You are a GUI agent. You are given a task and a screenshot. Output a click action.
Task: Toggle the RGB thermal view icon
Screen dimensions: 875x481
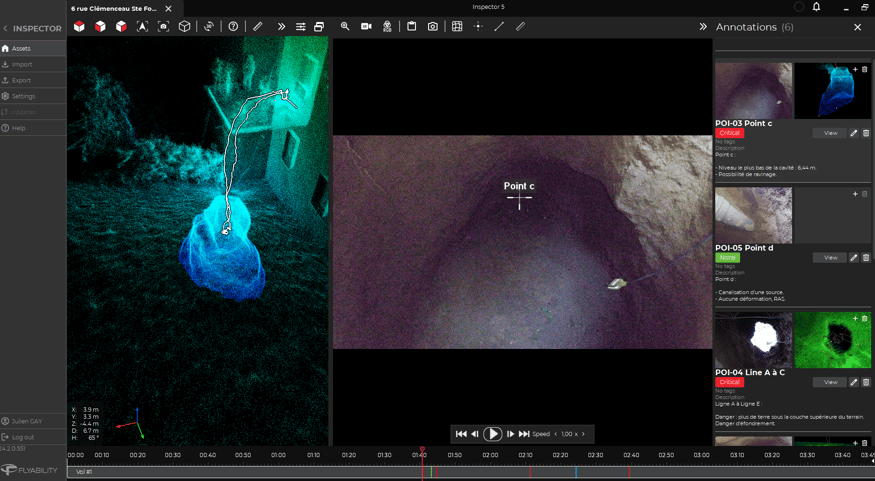[x=387, y=26]
